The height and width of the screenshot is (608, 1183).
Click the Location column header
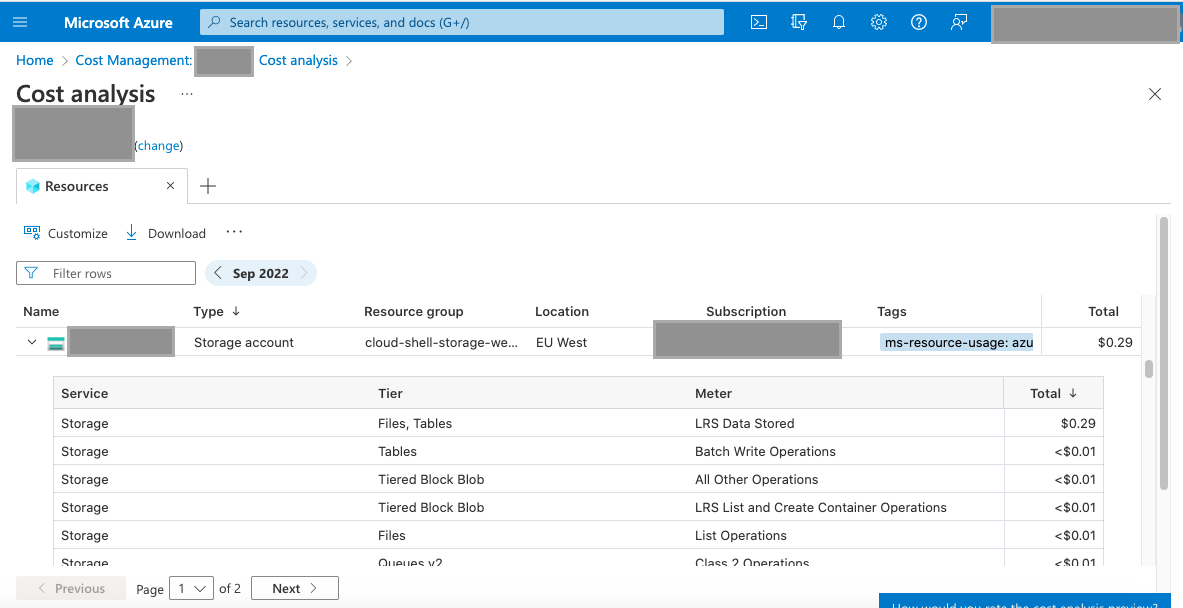click(561, 312)
